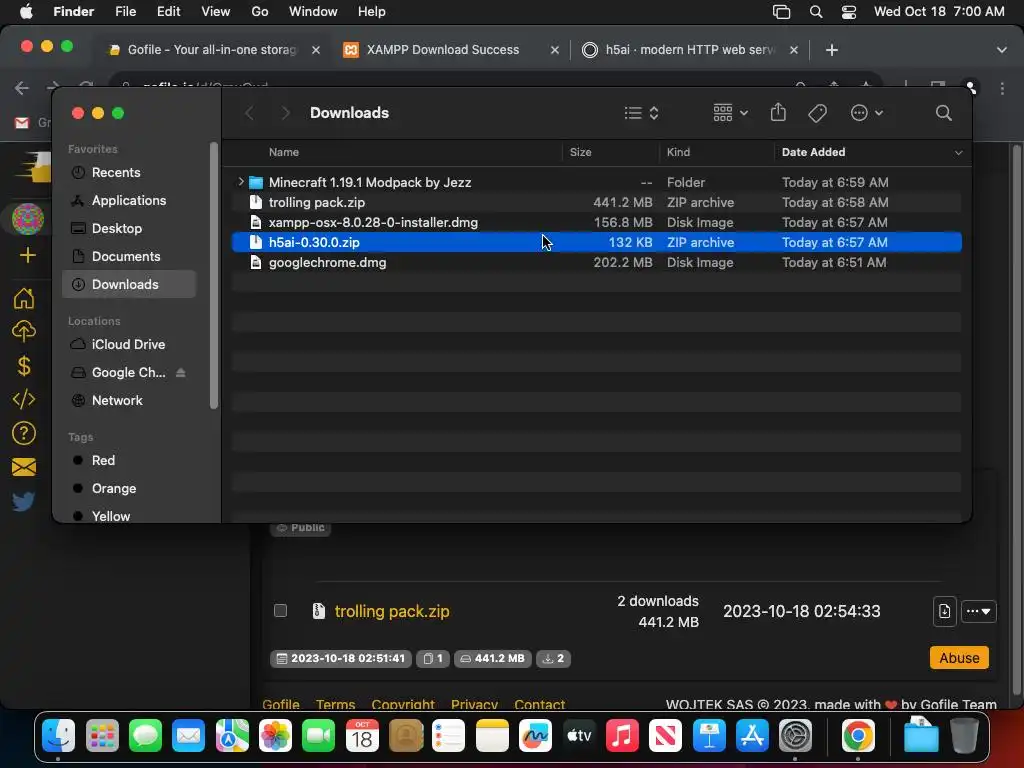The width and height of the screenshot is (1024, 768).
Task: Click the Abuse button on Gofile
Action: tap(959, 658)
